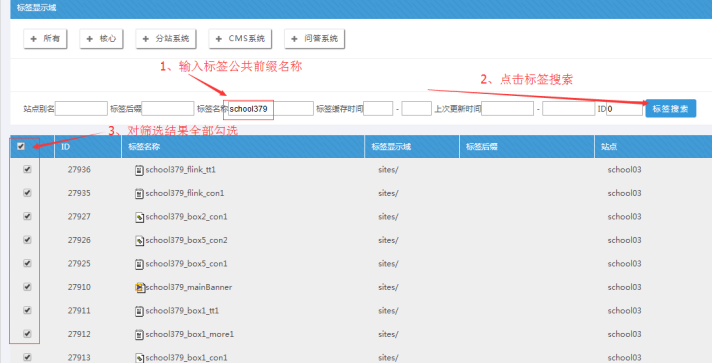Select the 核心 category button
This screenshot has width=712, height=363.
pyautogui.click(x=101, y=39)
